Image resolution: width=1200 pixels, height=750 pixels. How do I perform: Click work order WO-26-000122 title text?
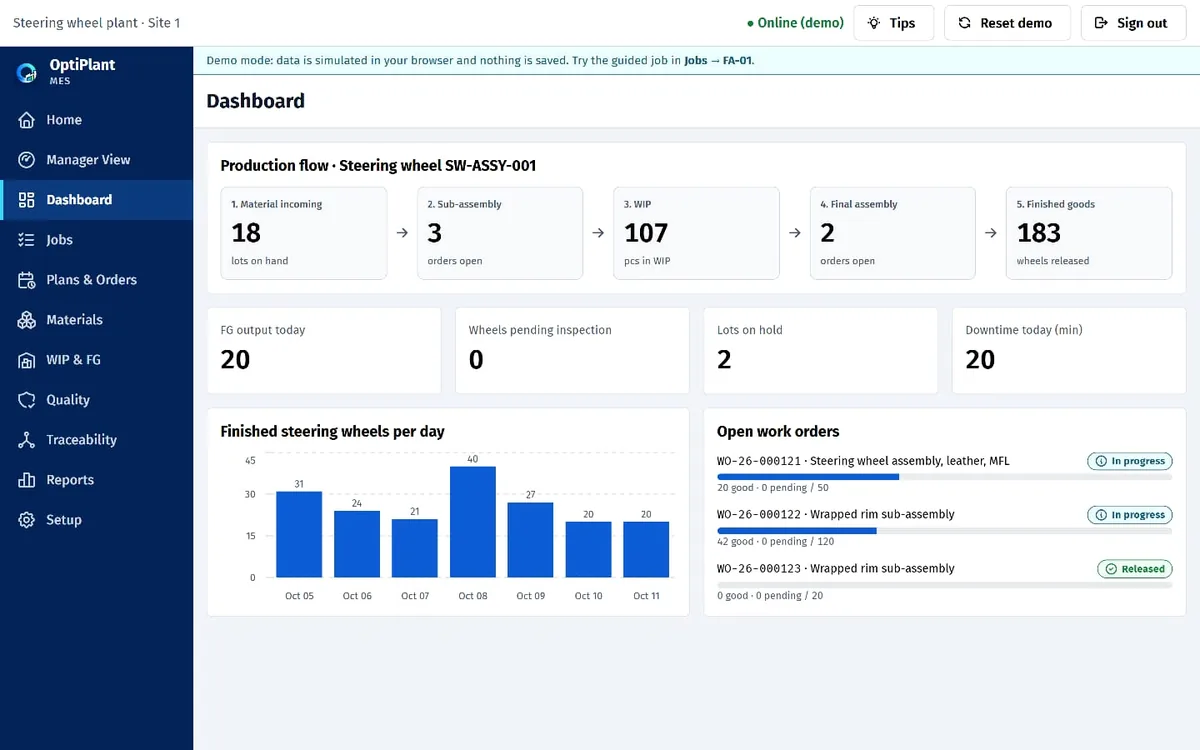(x=836, y=514)
